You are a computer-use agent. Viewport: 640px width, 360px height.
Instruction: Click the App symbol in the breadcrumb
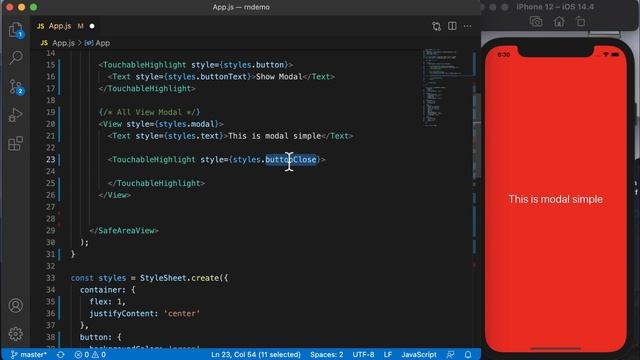click(102, 43)
